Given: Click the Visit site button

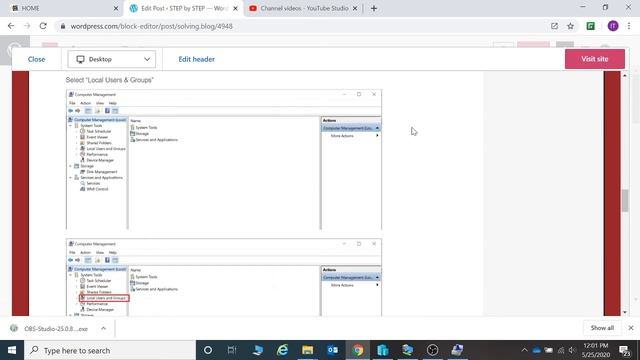Looking at the screenshot, I should 595,59.
